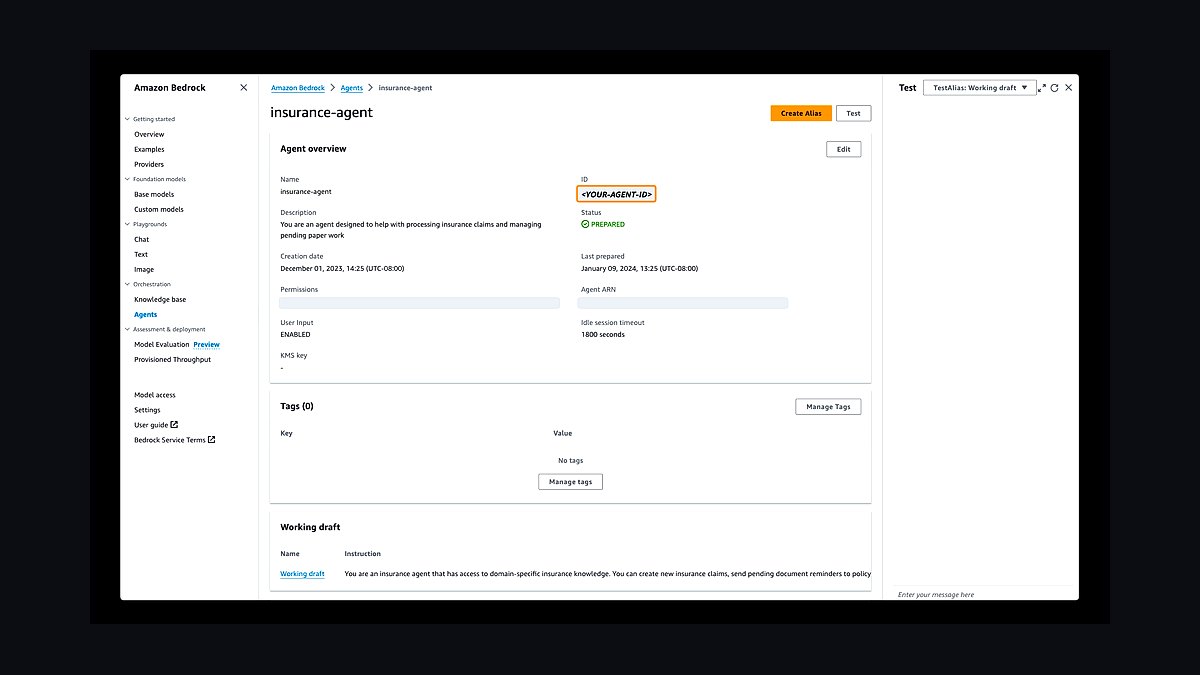Open Provisioned Throughput
This screenshot has width=1200, height=675.
(173, 359)
